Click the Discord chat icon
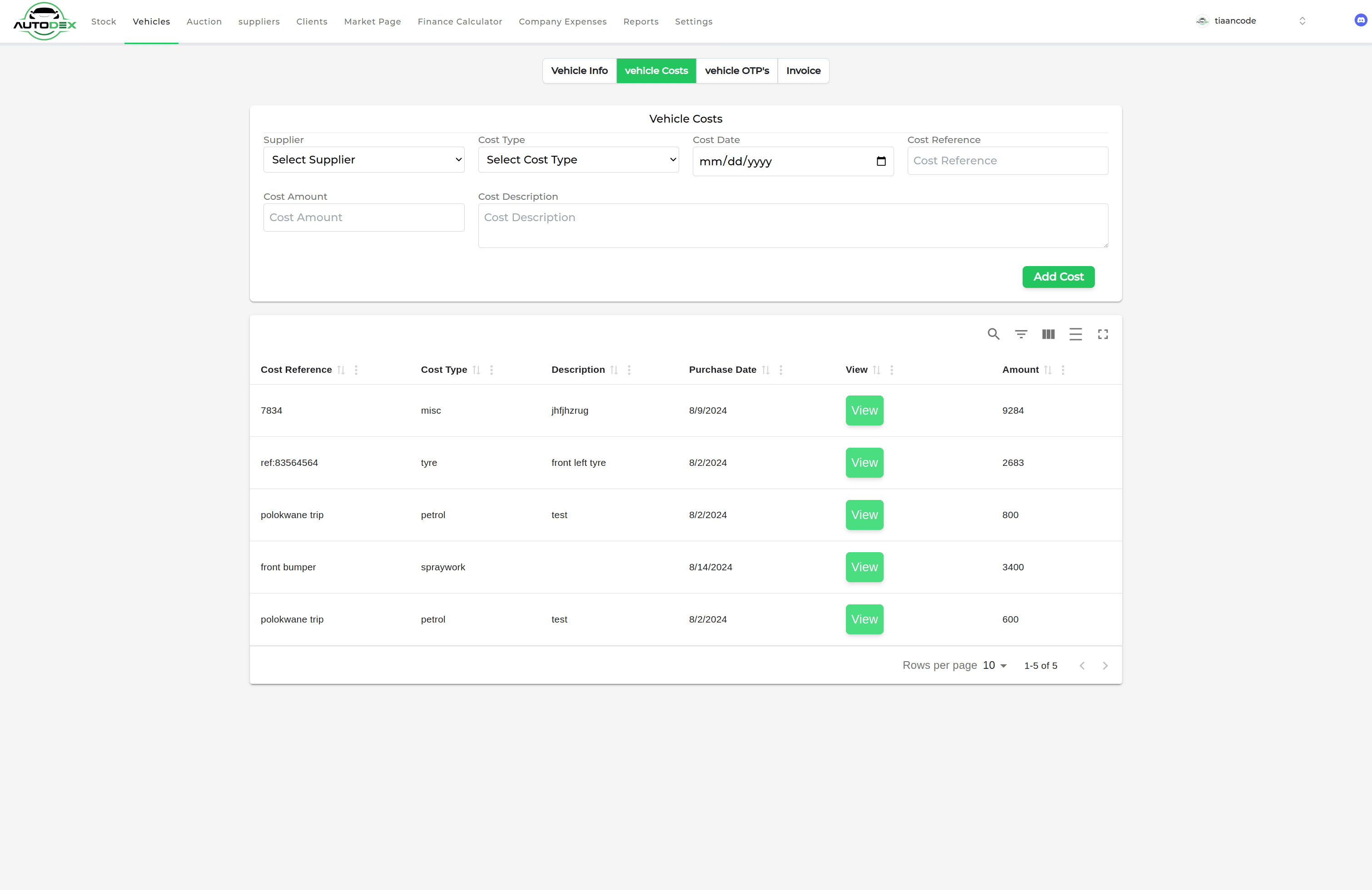 [x=1361, y=20]
